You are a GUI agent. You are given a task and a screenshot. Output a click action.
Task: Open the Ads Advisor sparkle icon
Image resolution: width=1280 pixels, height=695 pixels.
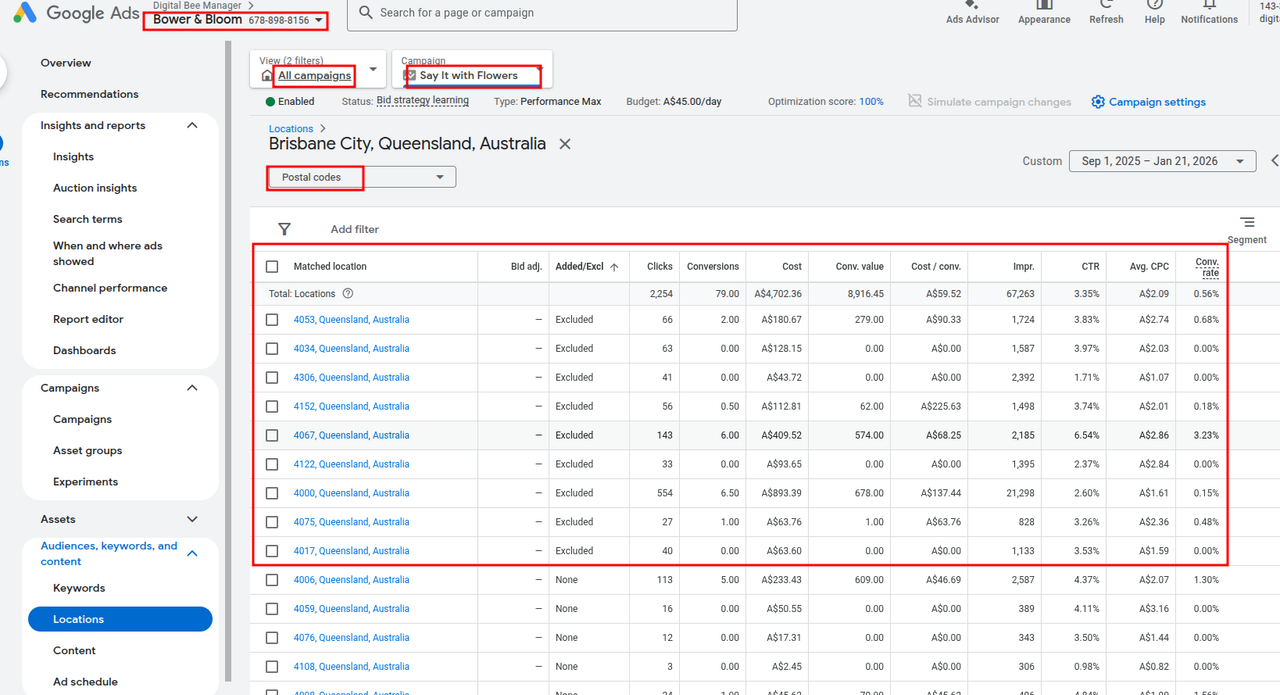[972, 5]
